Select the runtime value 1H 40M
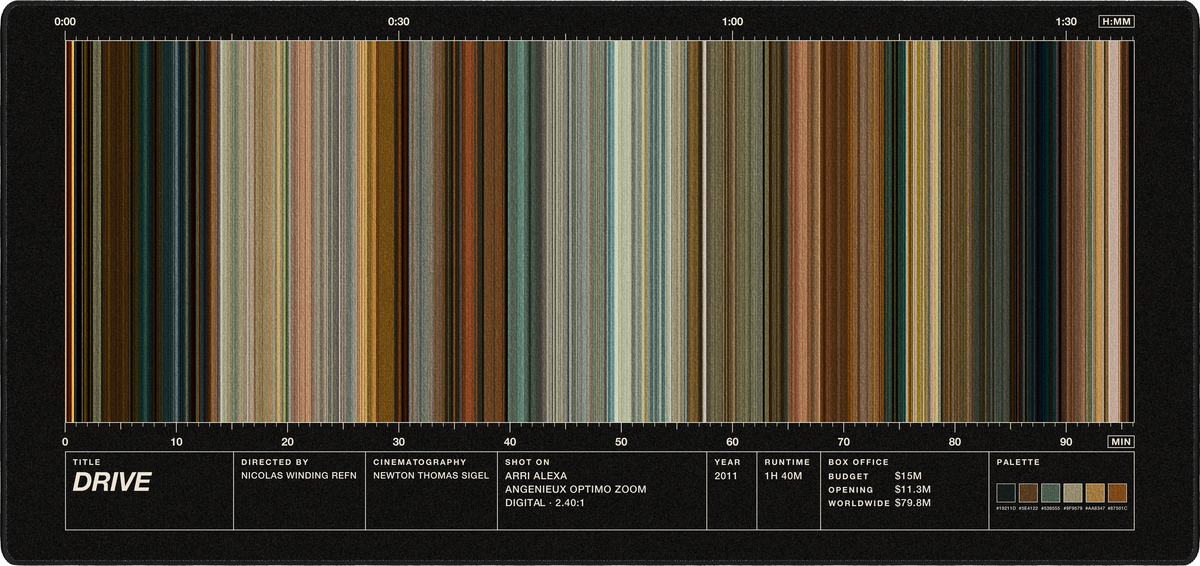1200x566 pixels. click(x=784, y=476)
